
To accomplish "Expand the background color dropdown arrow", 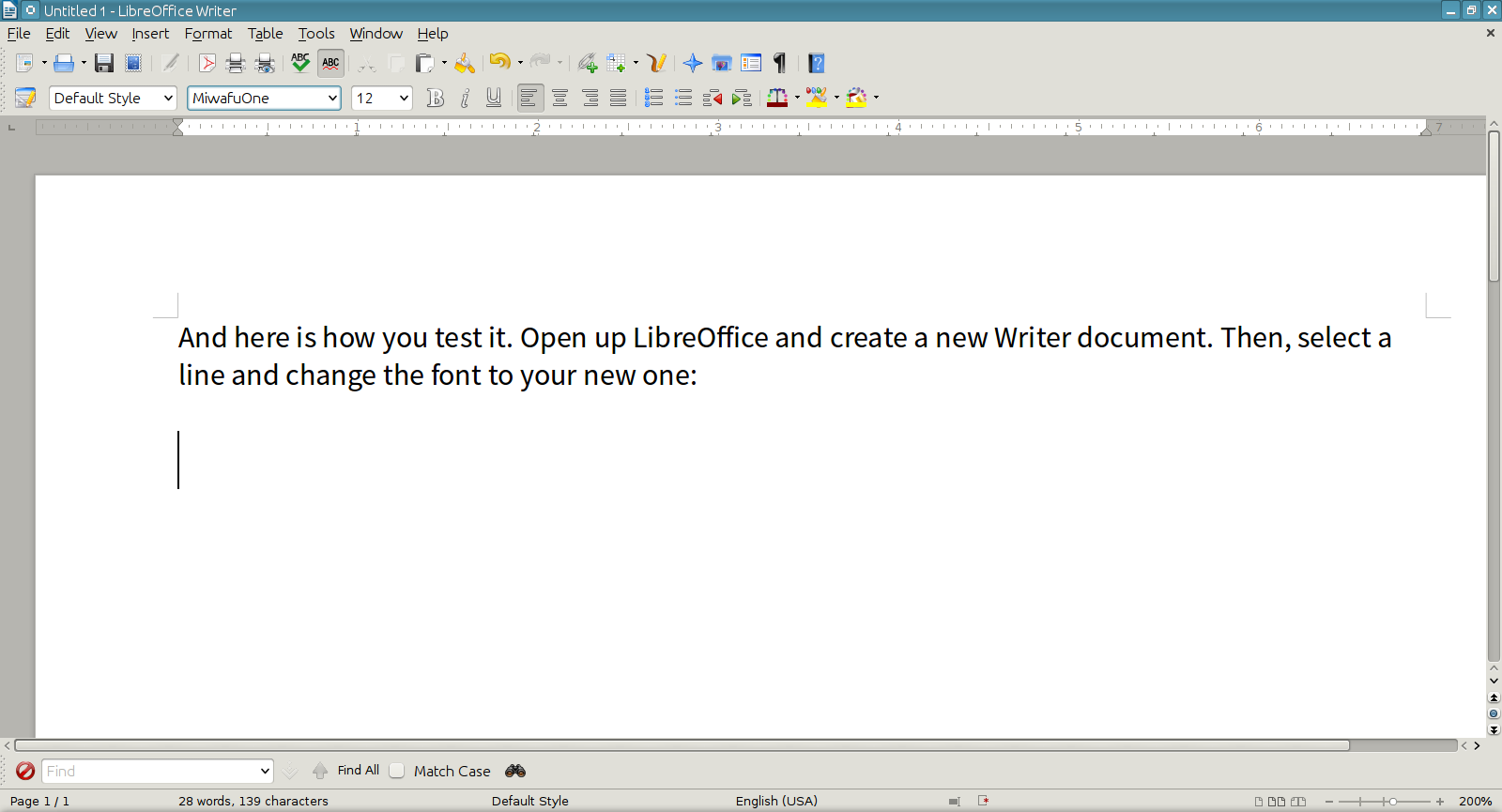I will (876, 98).
